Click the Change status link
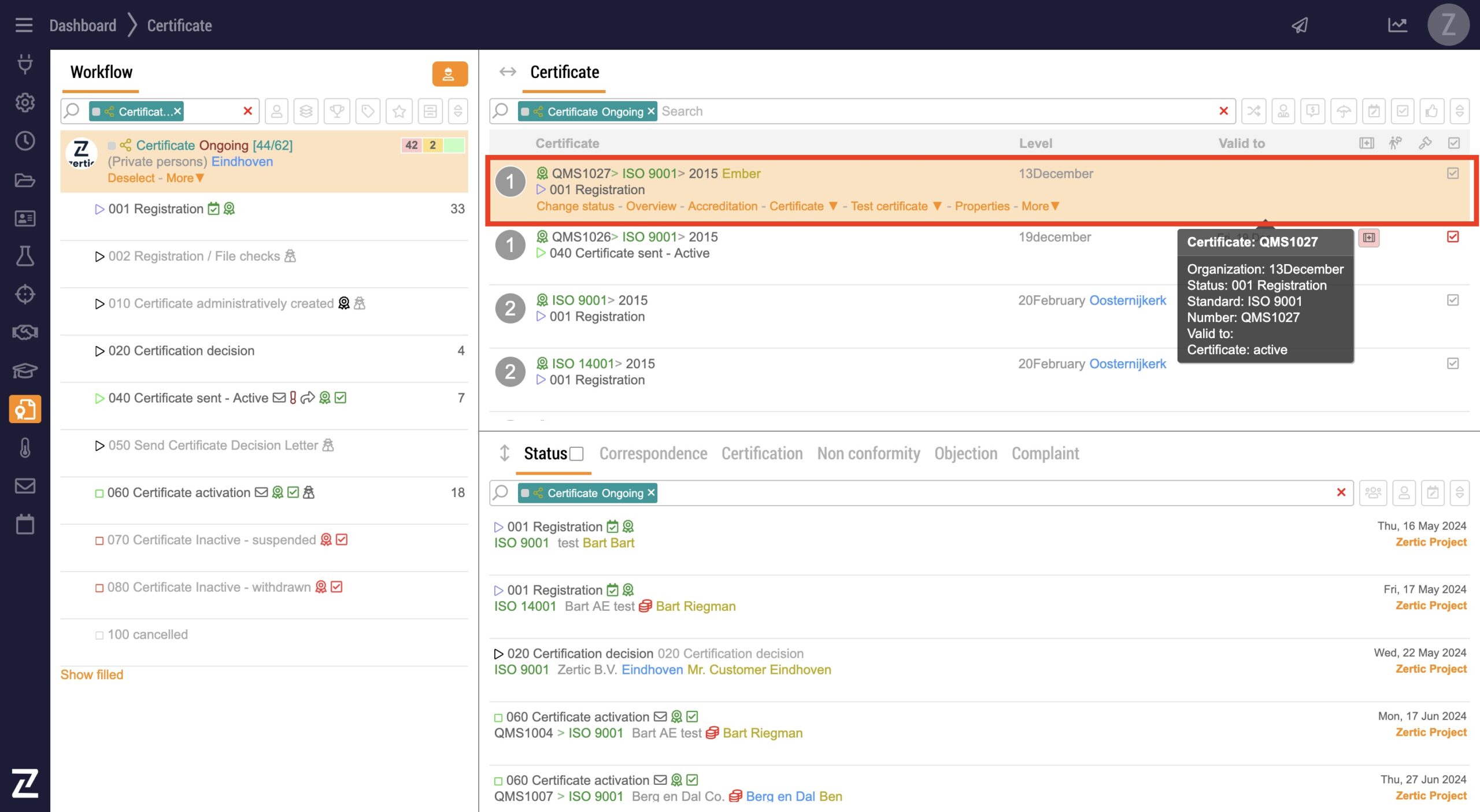The width and height of the screenshot is (1480, 812). tap(575, 206)
